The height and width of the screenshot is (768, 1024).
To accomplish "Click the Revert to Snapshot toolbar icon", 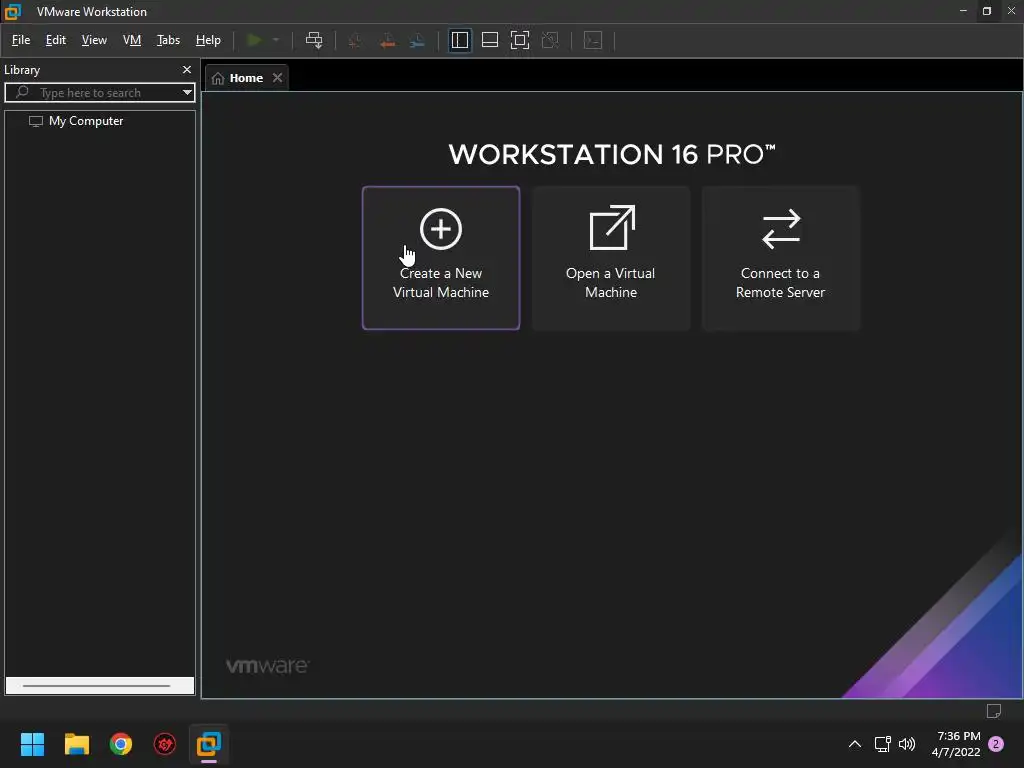I will (x=387, y=40).
